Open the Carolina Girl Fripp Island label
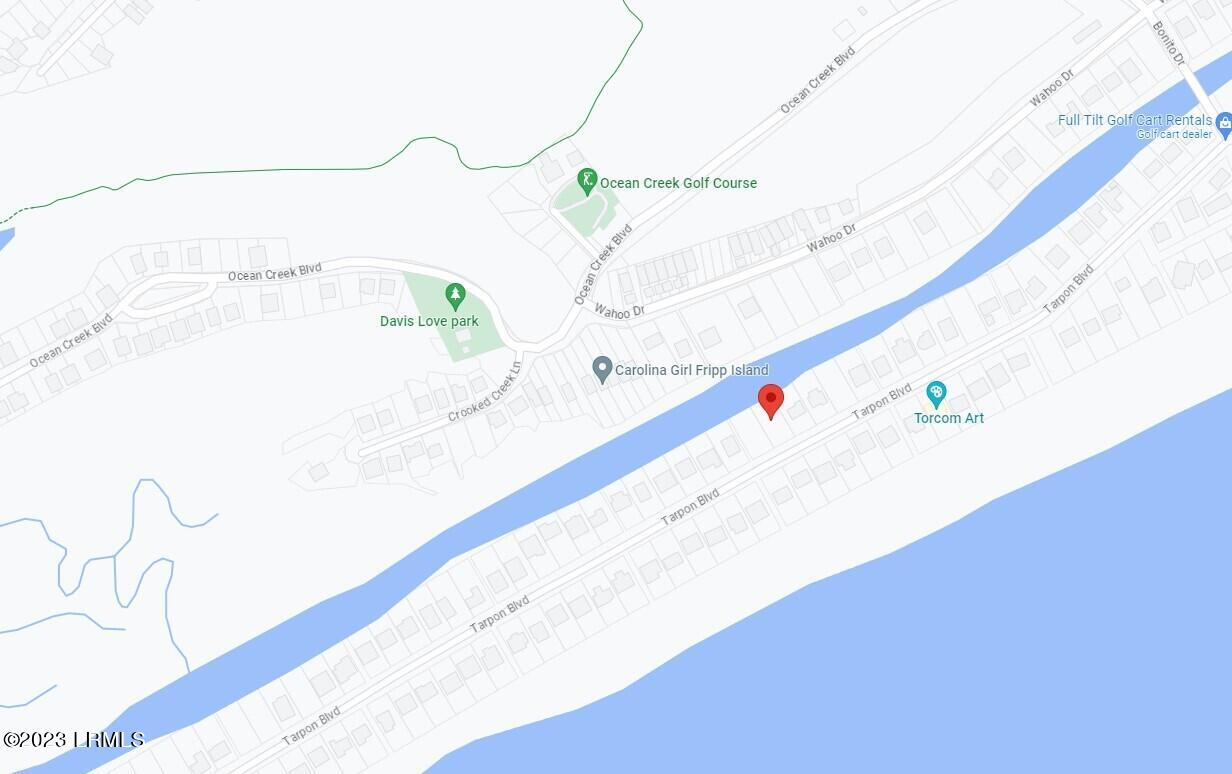The image size is (1232, 774). pyautogui.click(x=692, y=370)
